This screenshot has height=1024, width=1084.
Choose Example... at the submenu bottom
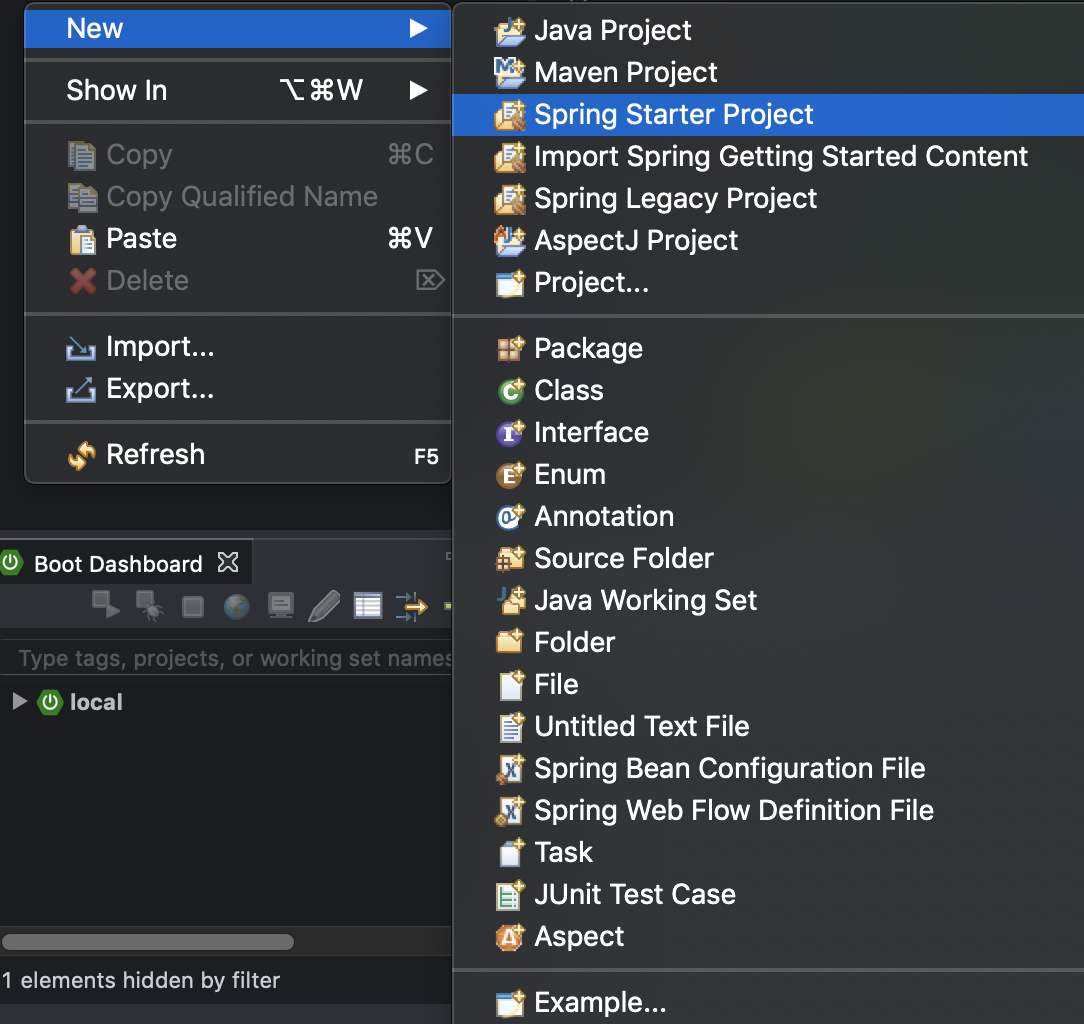[768, 1003]
